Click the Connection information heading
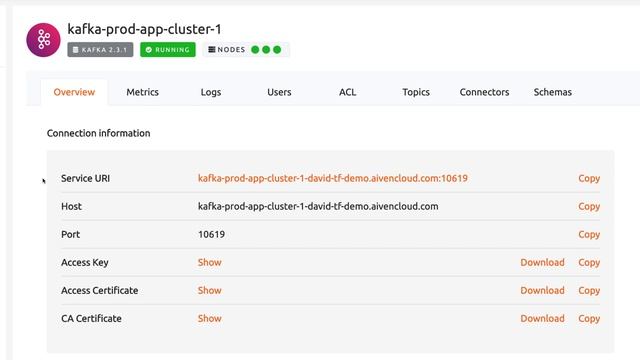Image resolution: width=640 pixels, height=360 pixels. pos(98,133)
